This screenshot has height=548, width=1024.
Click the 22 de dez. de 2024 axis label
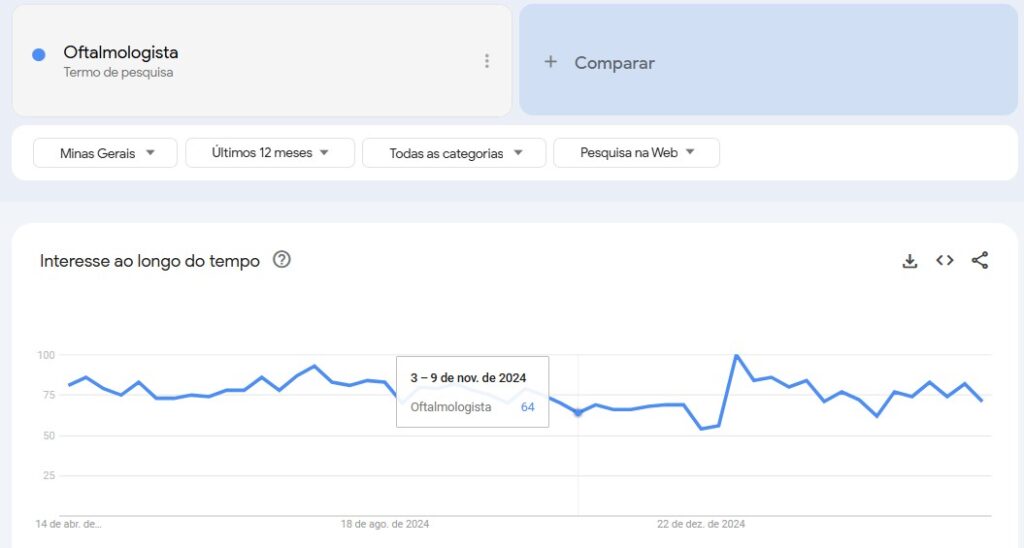(x=701, y=524)
